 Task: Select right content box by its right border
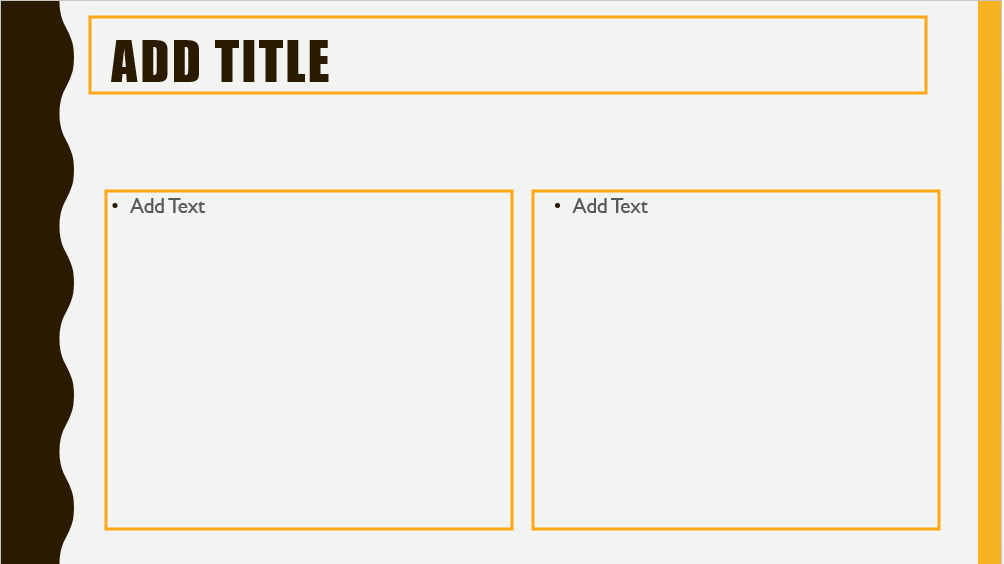point(939,360)
